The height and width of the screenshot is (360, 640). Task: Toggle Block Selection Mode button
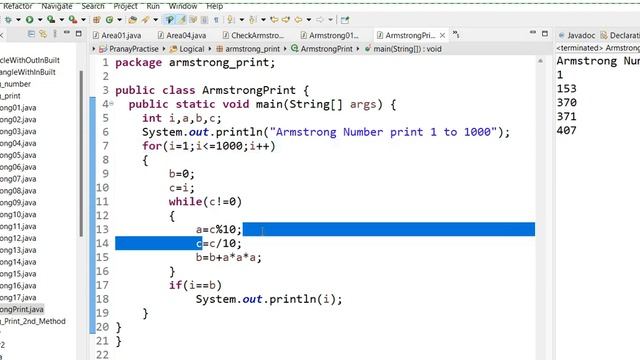coord(204,20)
